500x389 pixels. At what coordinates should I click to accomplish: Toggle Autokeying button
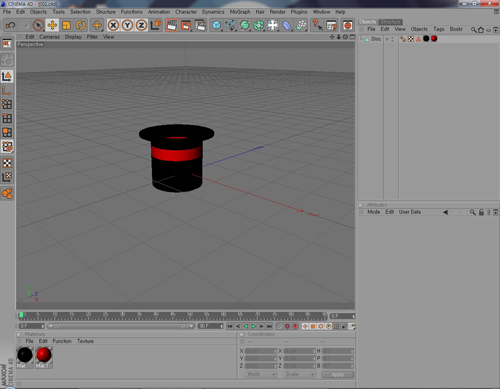[x=295, y=326]
